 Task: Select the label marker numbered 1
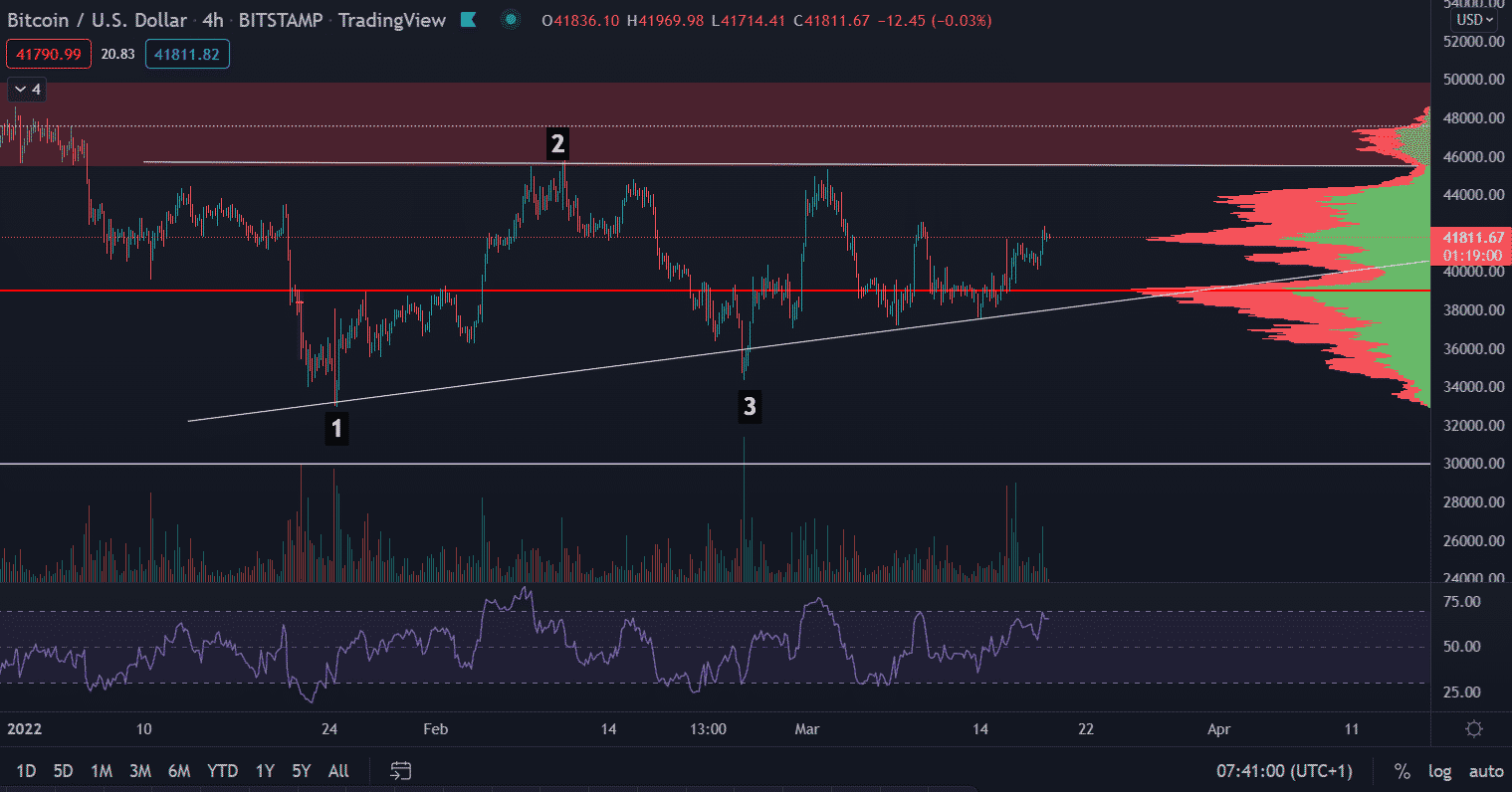(336, 428)
